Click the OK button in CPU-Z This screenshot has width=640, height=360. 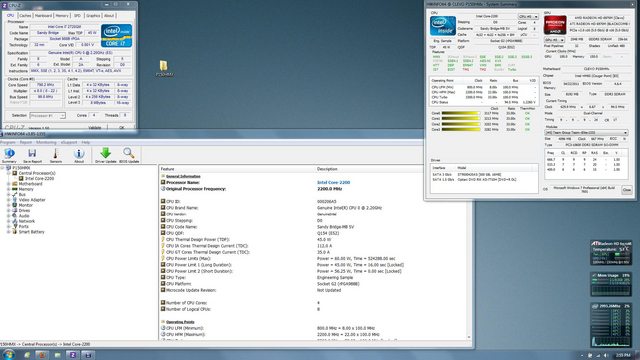121,127
